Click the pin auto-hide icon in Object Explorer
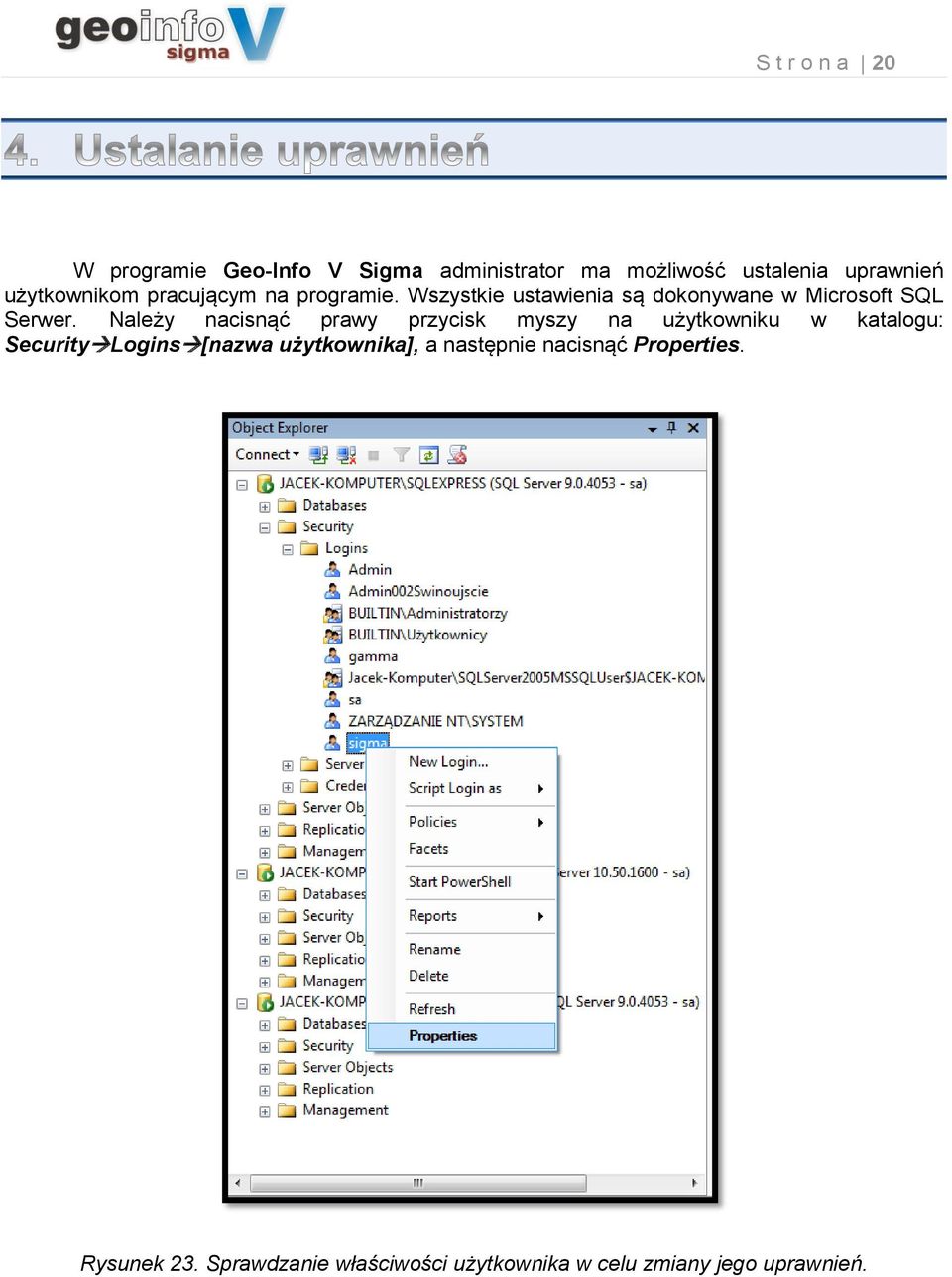 point(671,428)
